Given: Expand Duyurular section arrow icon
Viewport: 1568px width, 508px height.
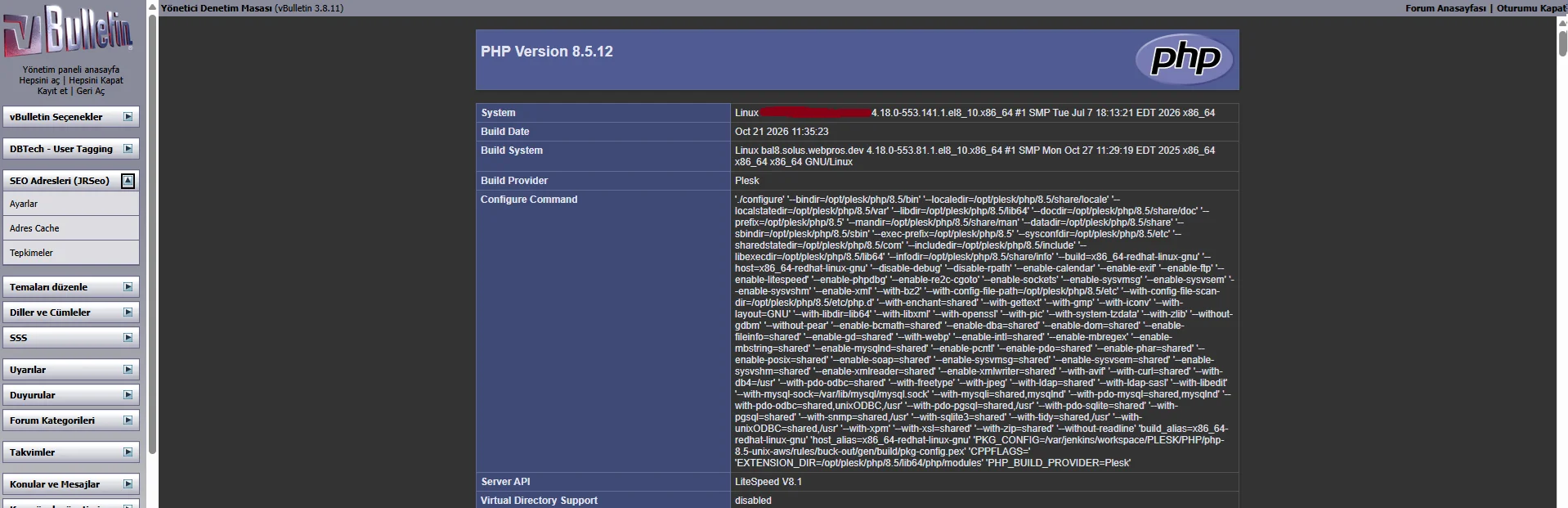Looking at the screenshot, I should pos(128,395).
